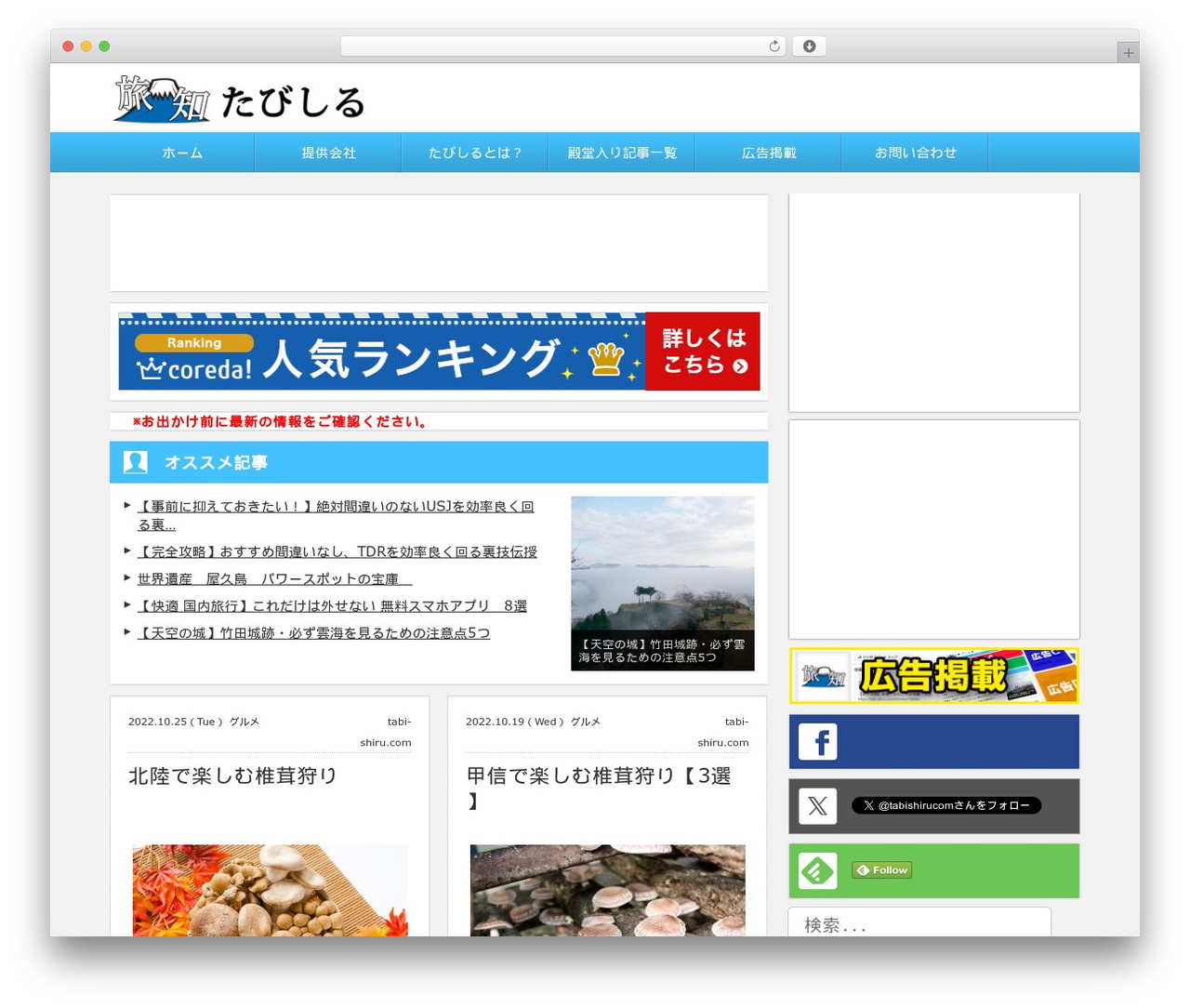Open the たびしるとは？ menu item
Screen dimensions: 1190x1008
475,153
